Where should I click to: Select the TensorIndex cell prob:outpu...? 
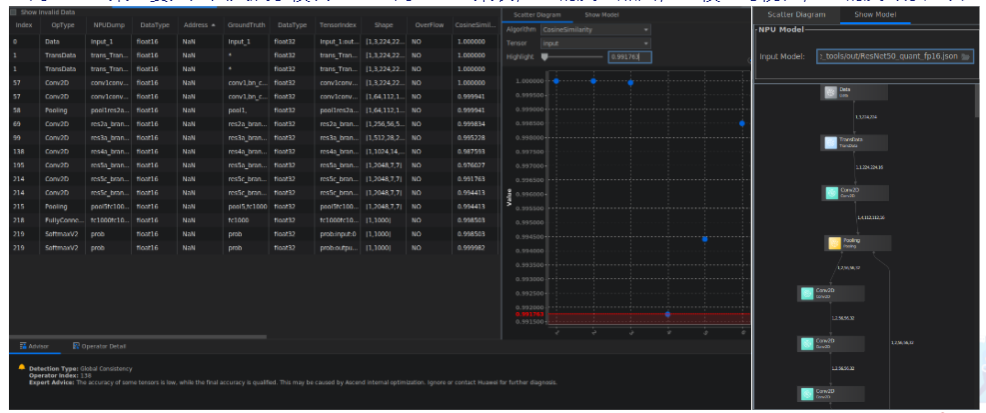click(337, 248)
